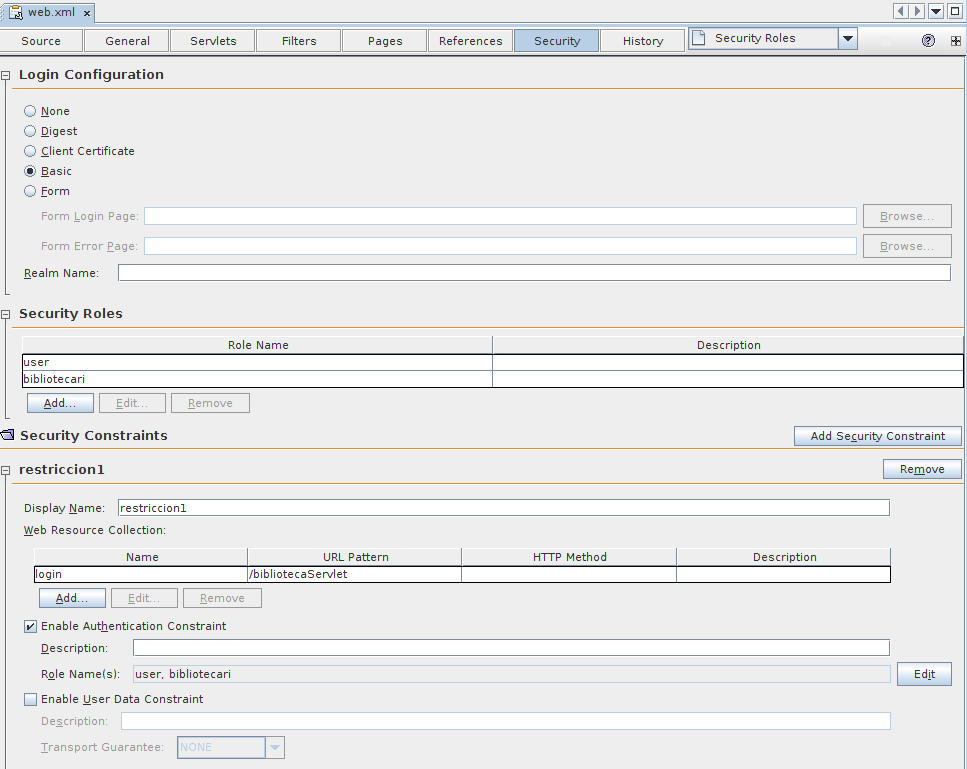967x769 pixels.
Task: Open the Servlets tab
Action: pos(213,41)
